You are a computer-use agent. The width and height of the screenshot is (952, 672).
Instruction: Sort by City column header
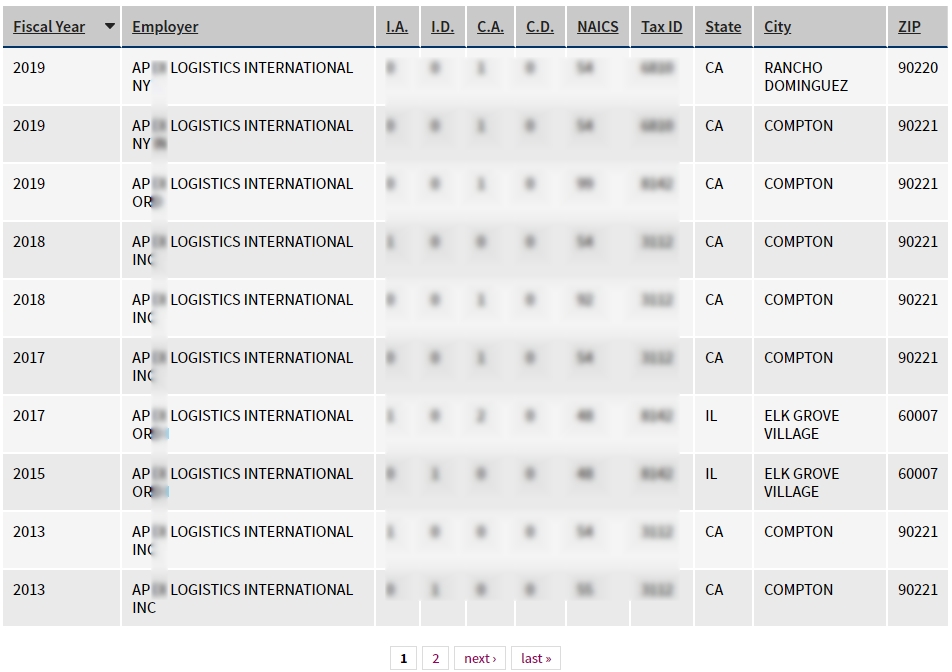pos(777,27)
